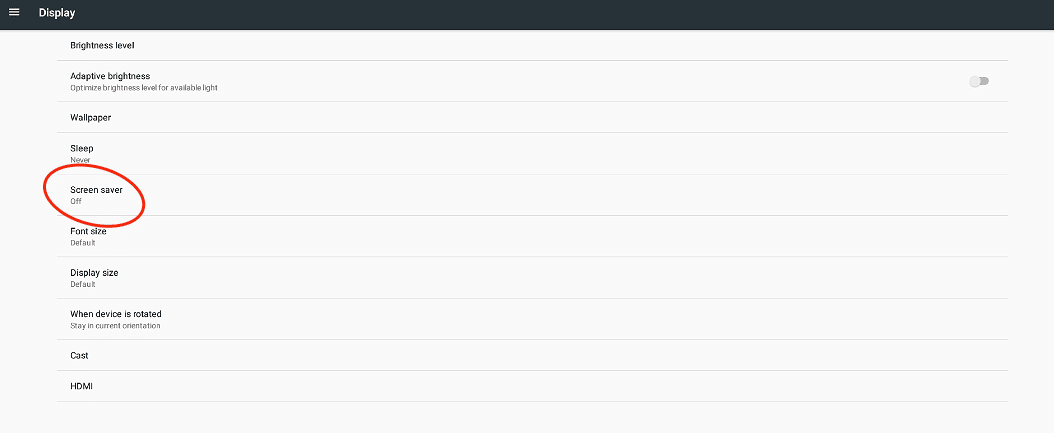Open the HDMI settings
This screenshot has width=1054, height=433.
(532, 387)
